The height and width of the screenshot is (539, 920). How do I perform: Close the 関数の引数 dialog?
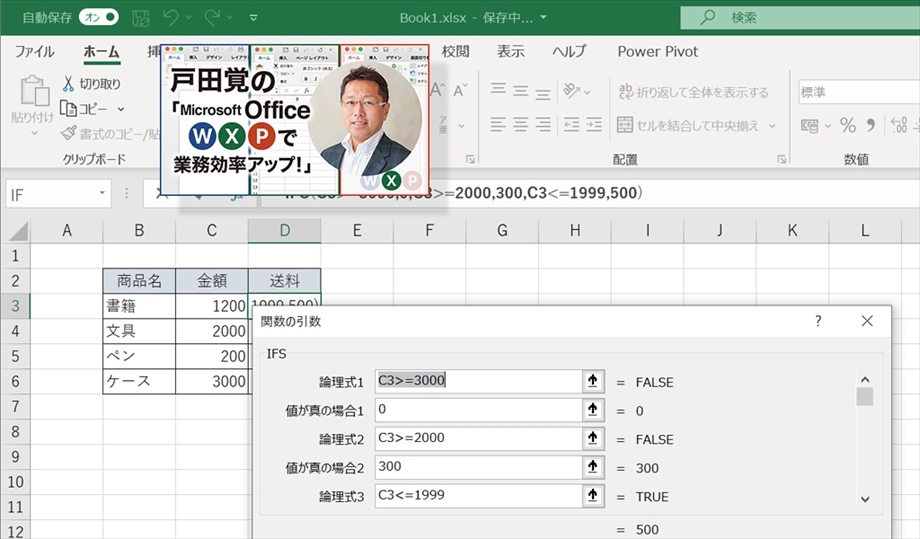click(867, 321)
